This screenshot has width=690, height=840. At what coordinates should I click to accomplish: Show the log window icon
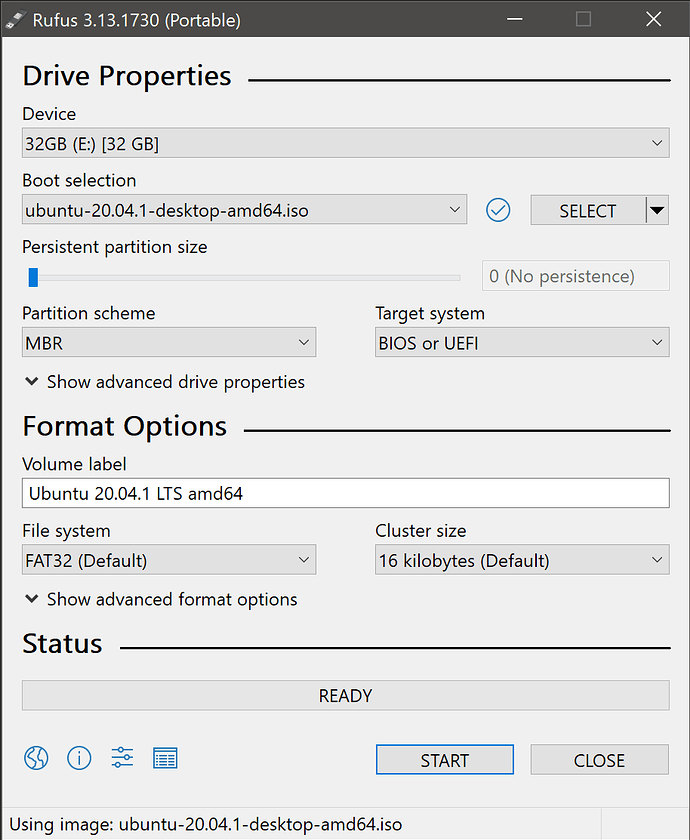(165, 758)
